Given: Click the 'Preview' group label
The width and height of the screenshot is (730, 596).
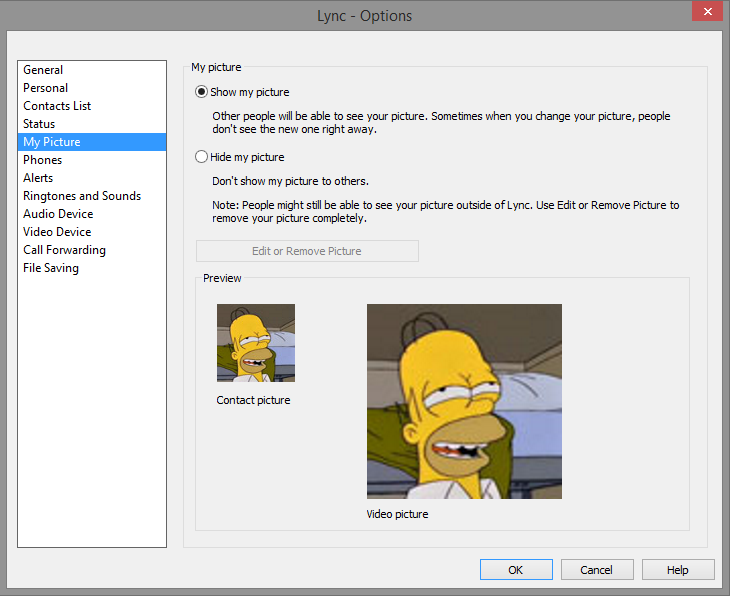Looking at the screenshot, I should (x=222, y=278).
